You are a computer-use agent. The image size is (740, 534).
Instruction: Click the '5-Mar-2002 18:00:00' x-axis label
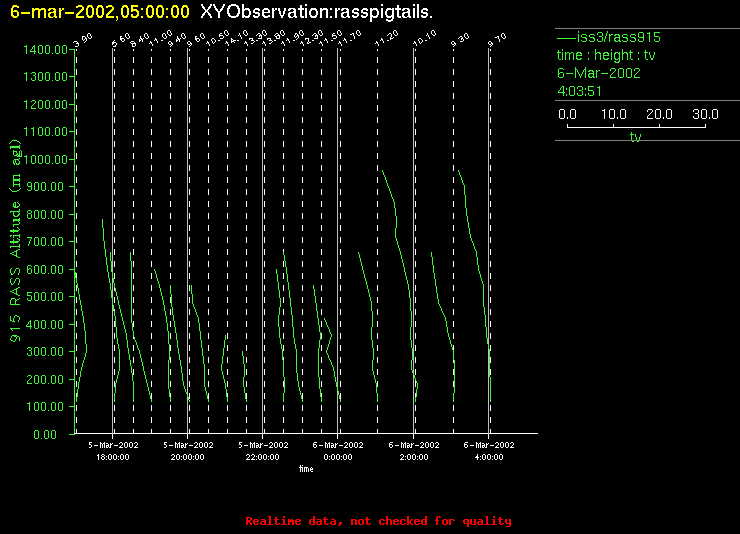[x=113, y=451]
